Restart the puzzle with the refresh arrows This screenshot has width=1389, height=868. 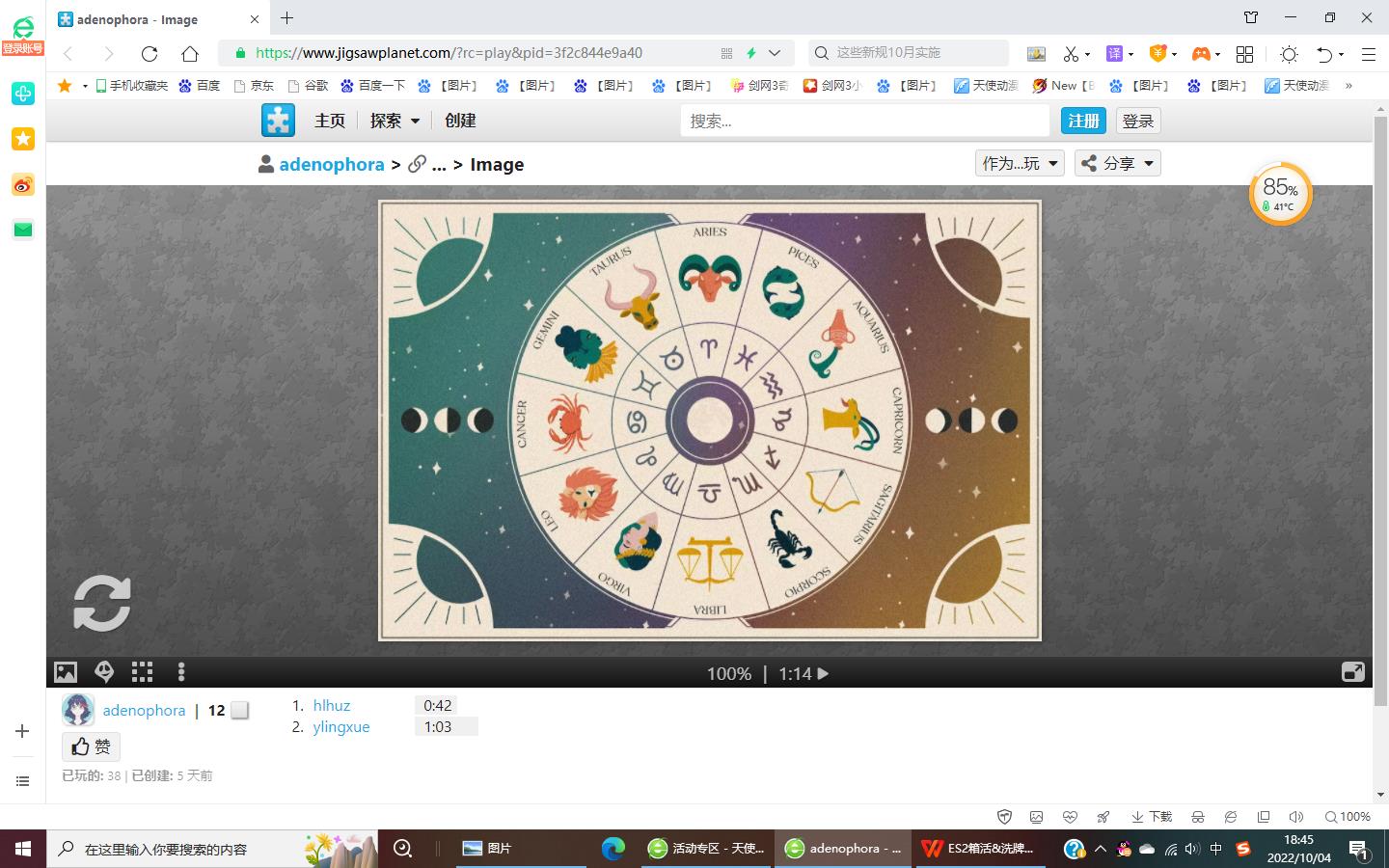(x=102, y=604)
